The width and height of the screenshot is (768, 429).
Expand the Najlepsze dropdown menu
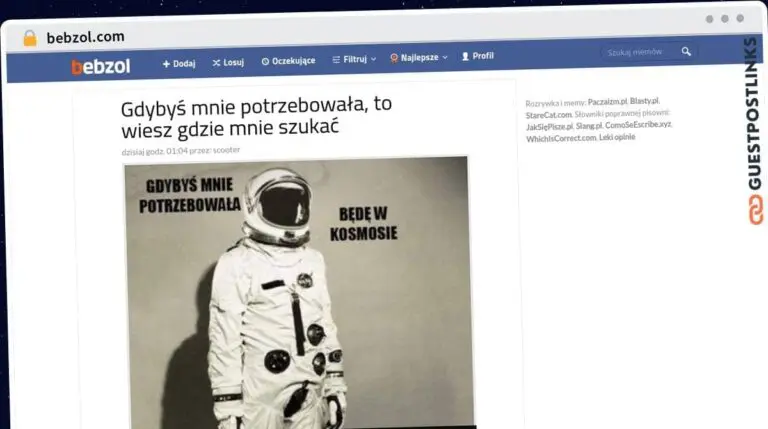tap(419, 58)
